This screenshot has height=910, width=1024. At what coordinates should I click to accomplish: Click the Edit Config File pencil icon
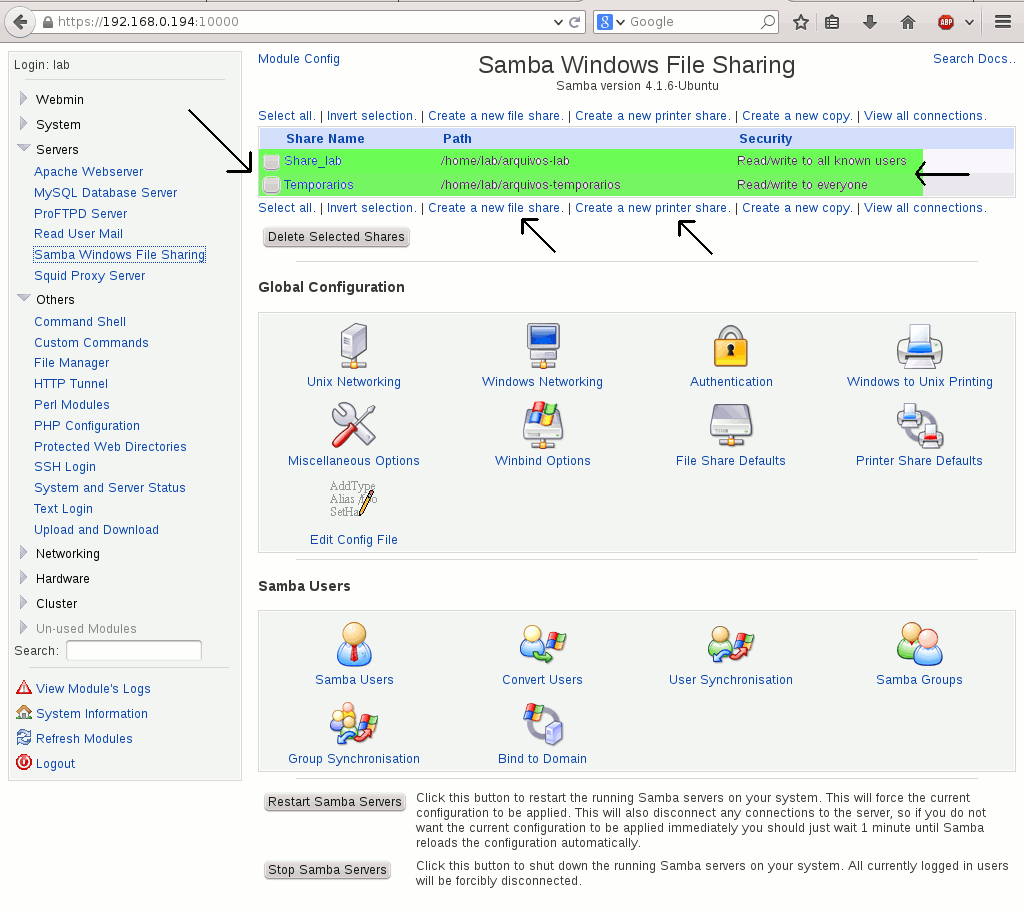coord(353,498)
